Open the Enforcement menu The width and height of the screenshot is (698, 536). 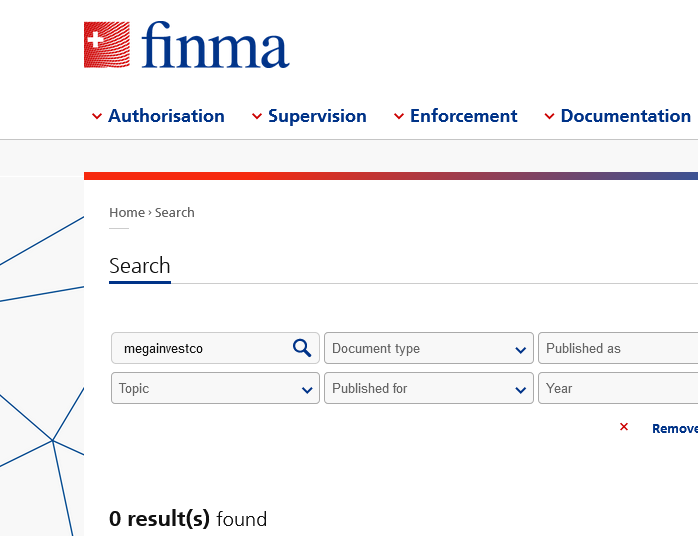point(463,116)
